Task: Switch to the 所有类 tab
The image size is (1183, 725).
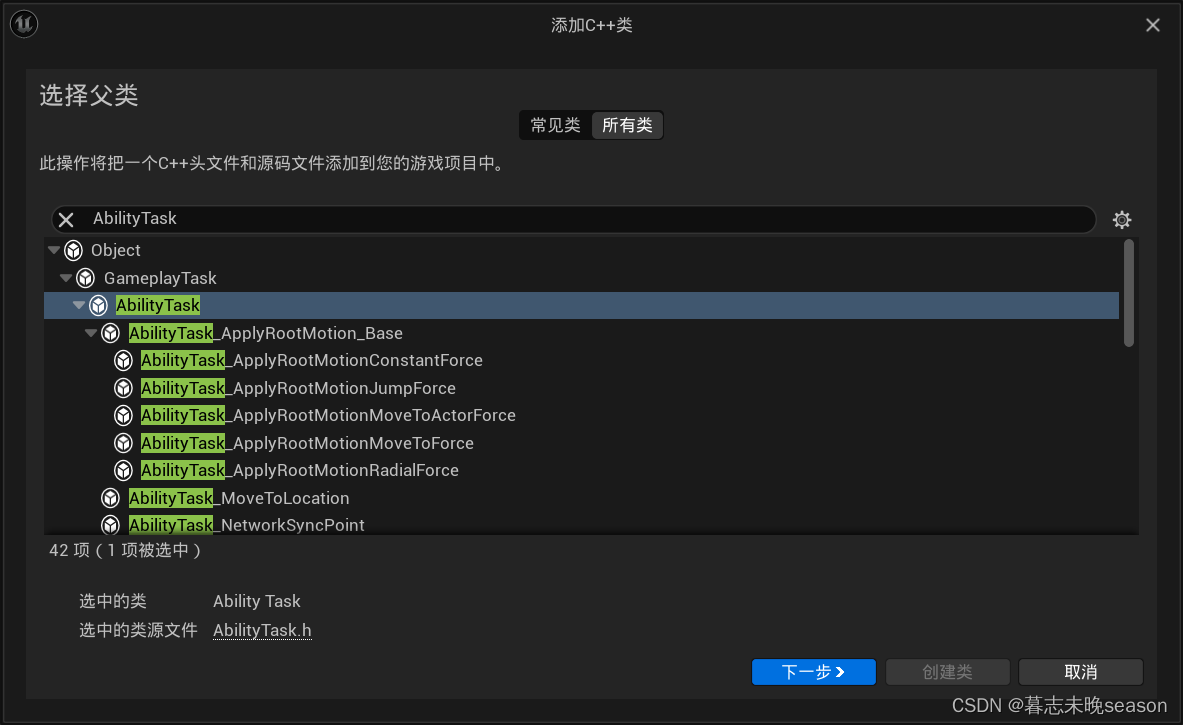Action: [x=627, y=125]
